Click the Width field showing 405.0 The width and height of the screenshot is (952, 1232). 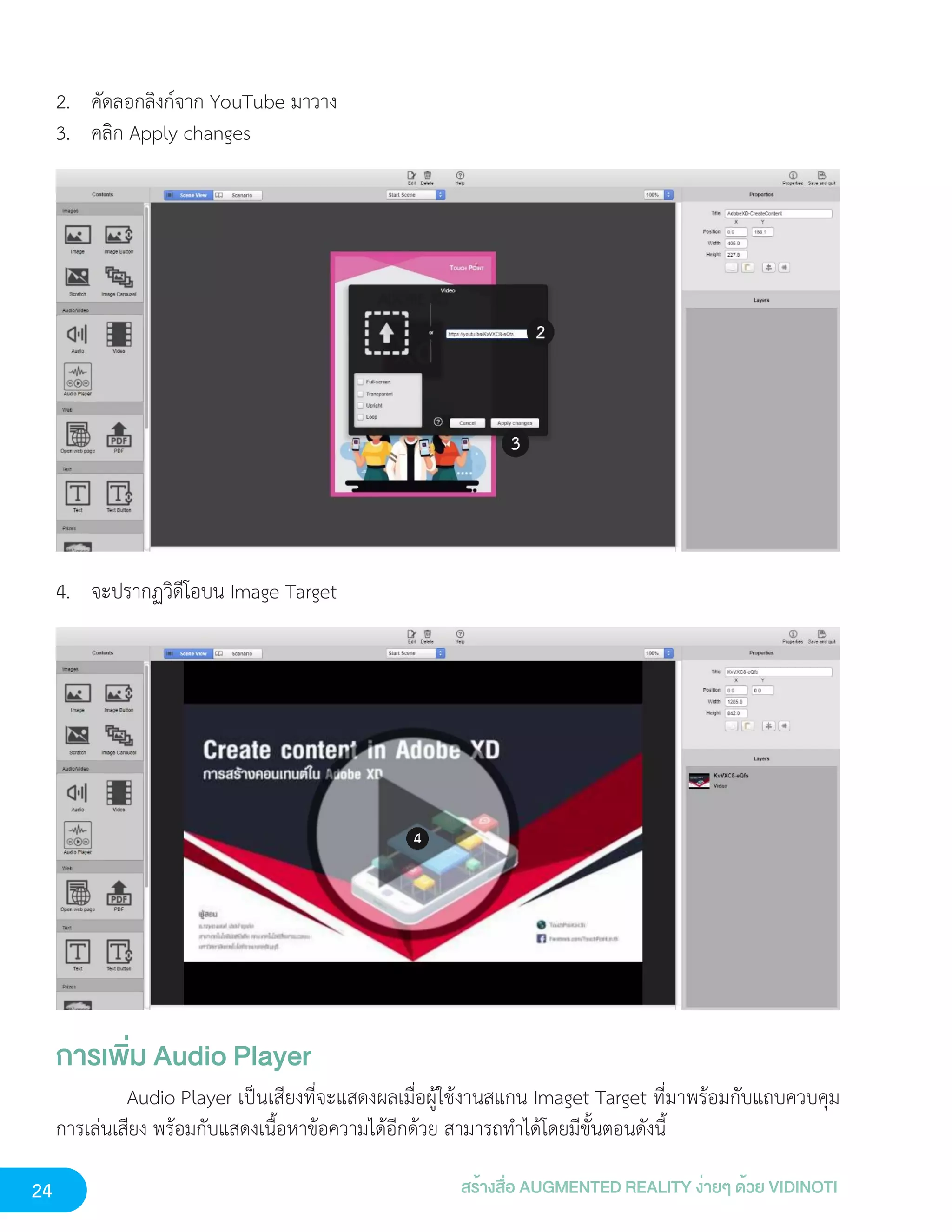tap(736, 243)
